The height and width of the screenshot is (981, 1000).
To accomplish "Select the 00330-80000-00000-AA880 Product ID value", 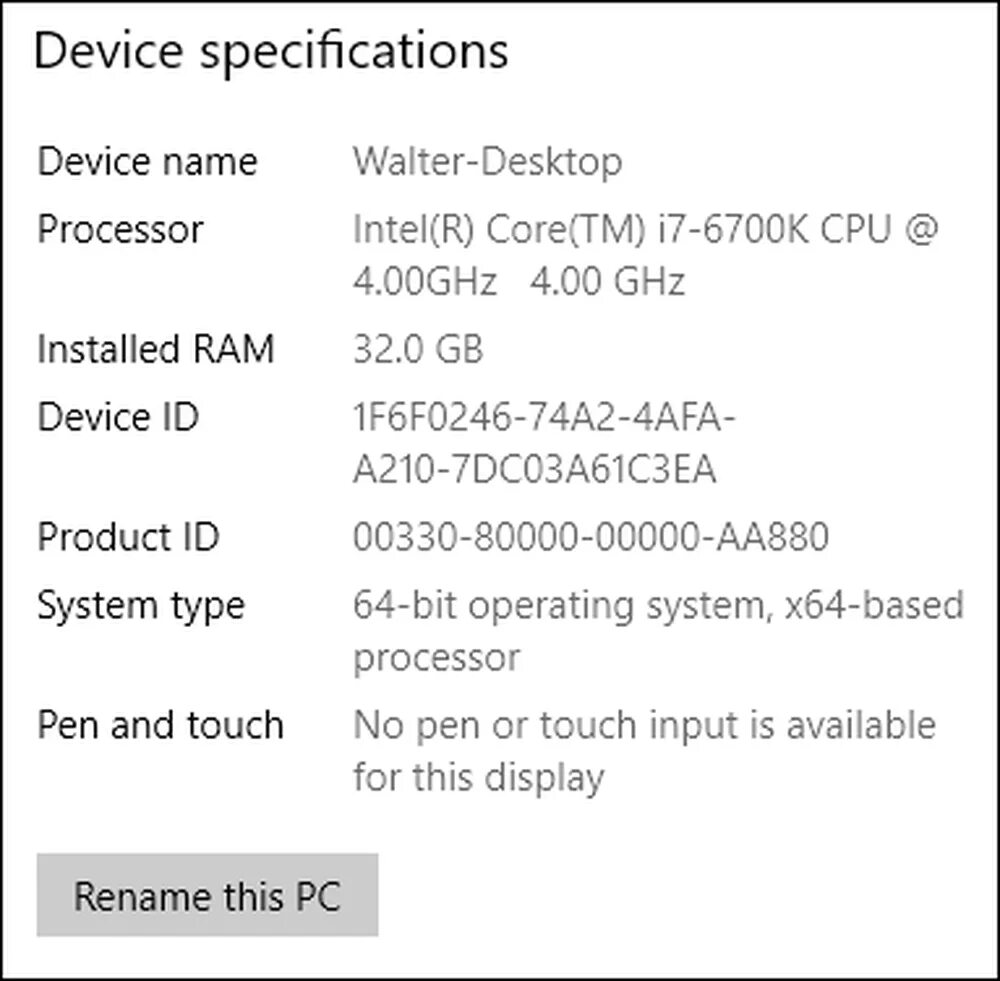I will (591, 538).
